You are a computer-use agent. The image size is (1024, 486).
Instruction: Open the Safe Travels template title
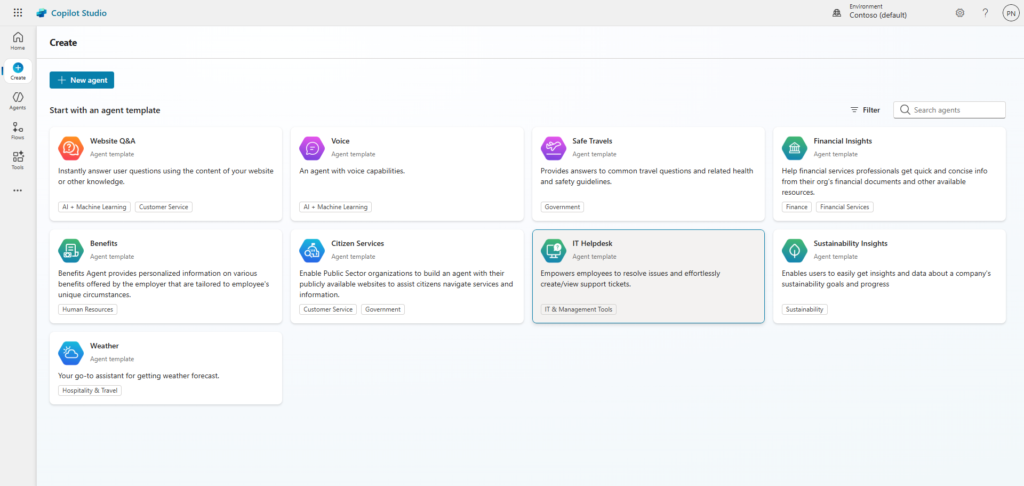click(592, 140)
